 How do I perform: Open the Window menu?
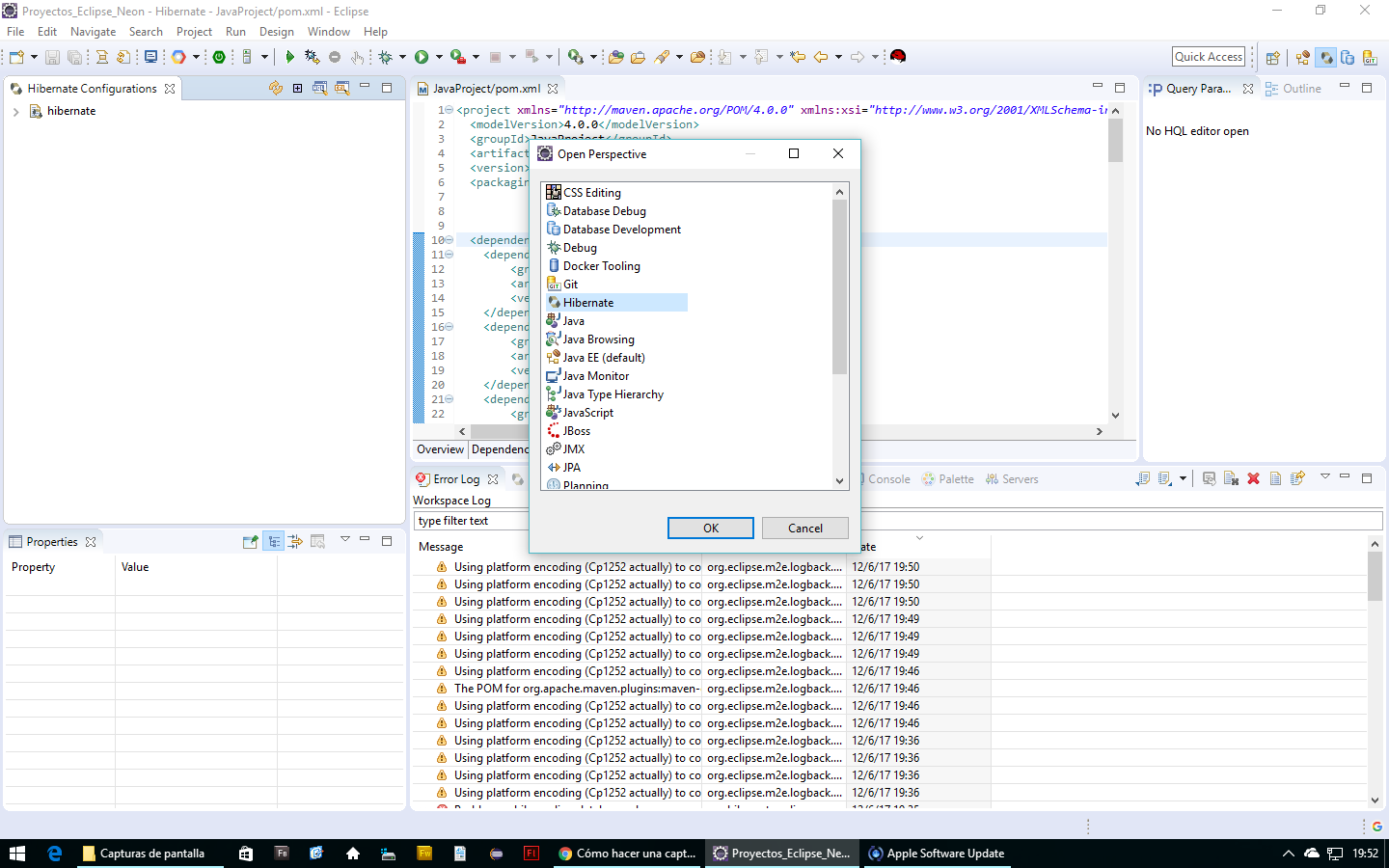point(329,32)
